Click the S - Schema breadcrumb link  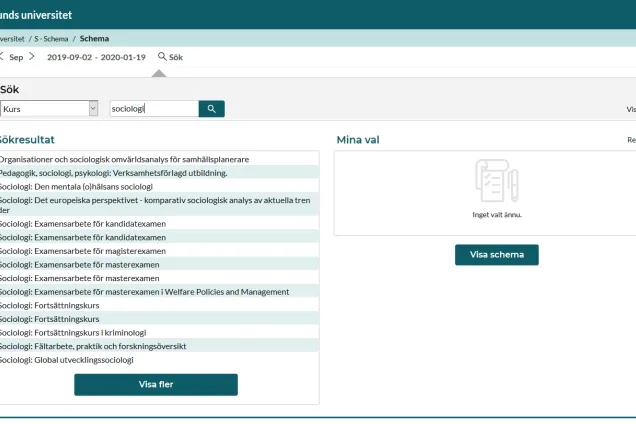point(50,38)
